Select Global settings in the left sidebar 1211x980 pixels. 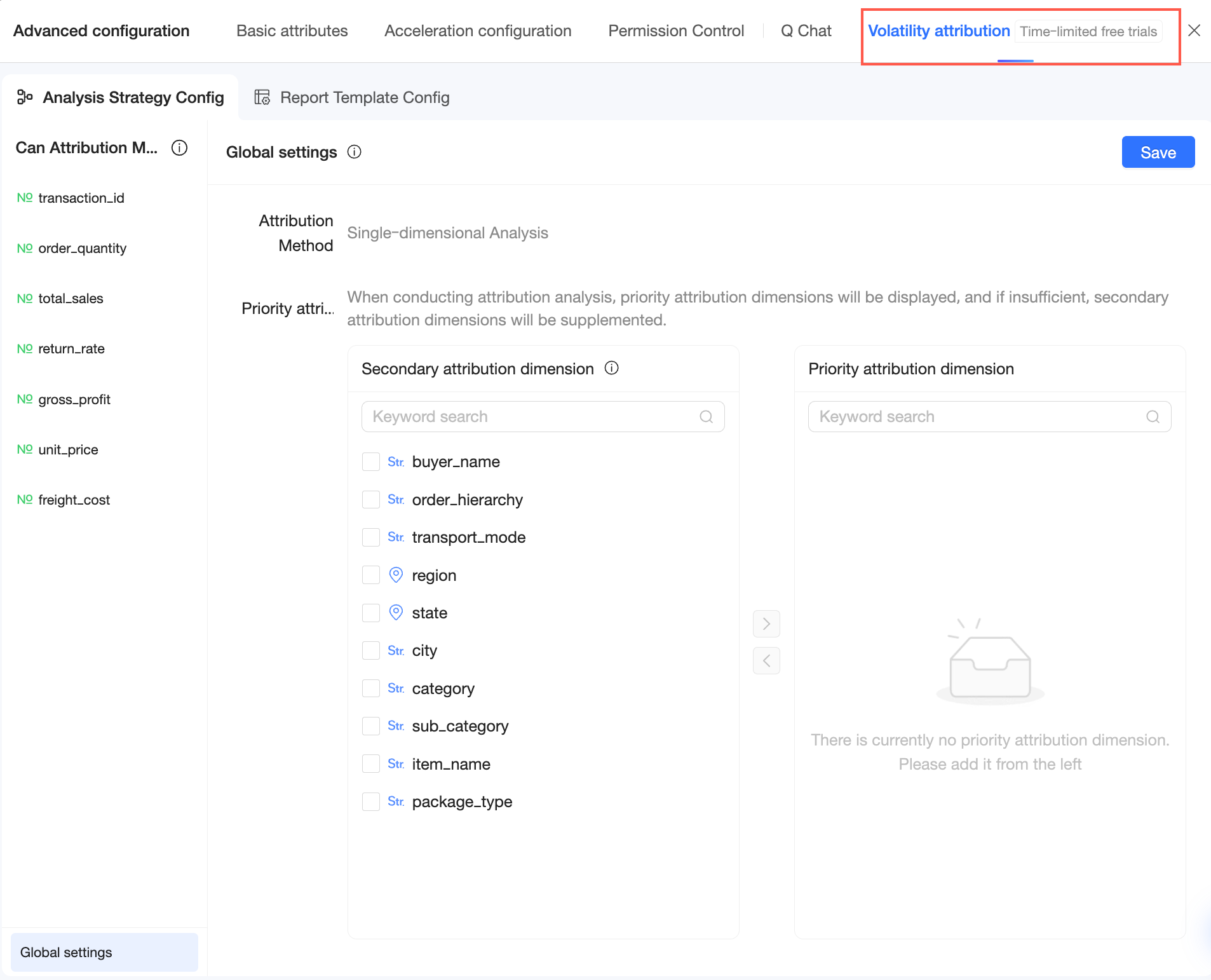104,952
